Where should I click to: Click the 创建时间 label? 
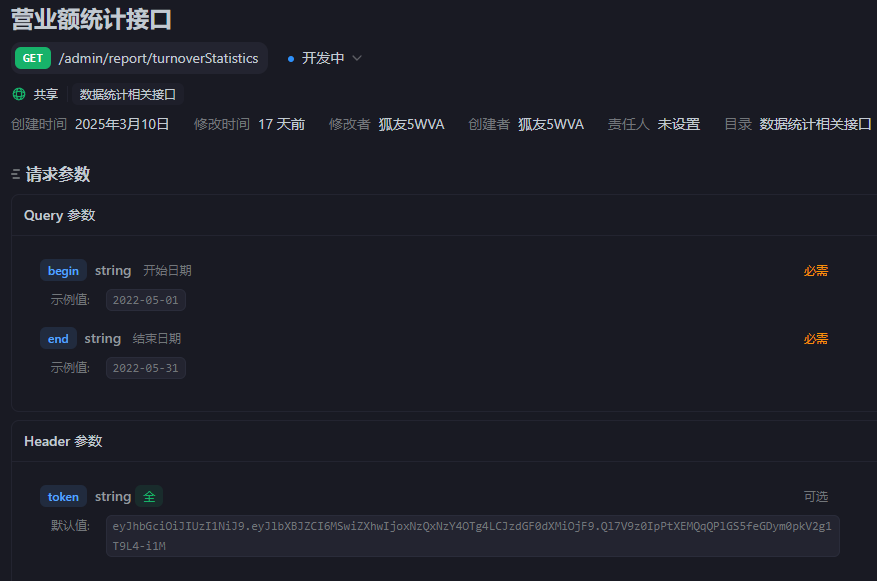pyautogui.click(x=39, y=124)
